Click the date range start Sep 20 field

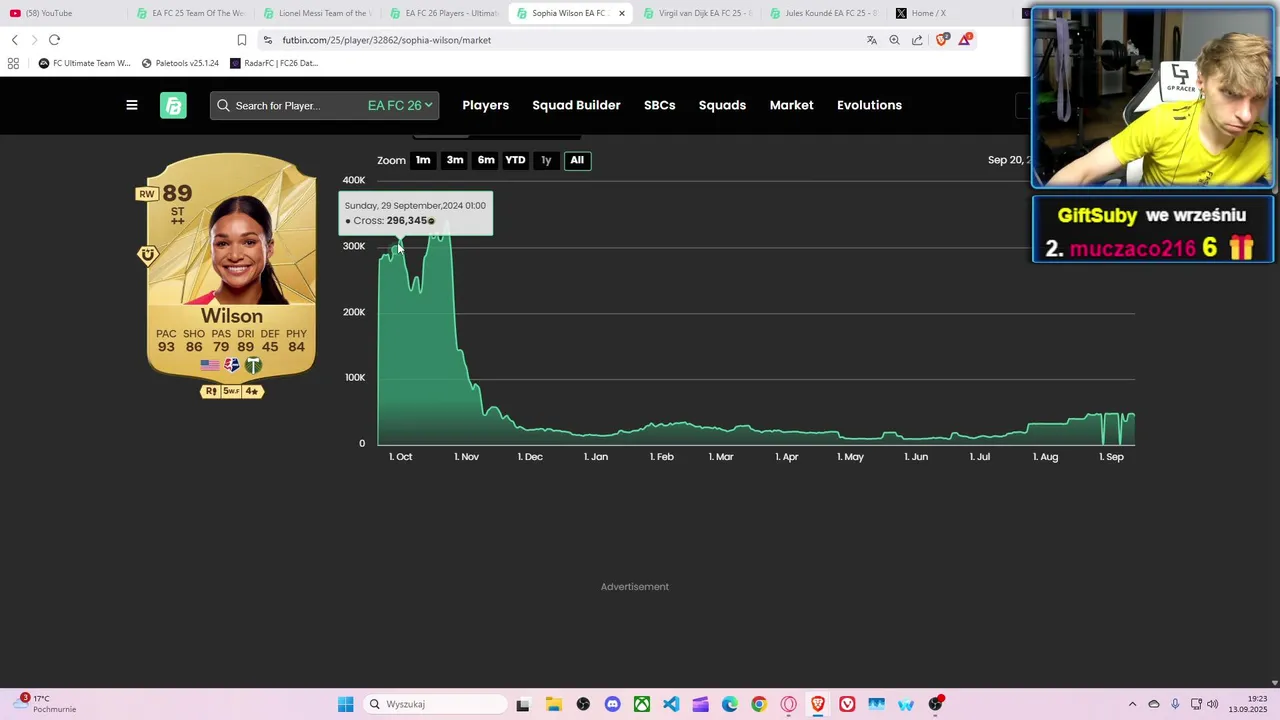1008,160
